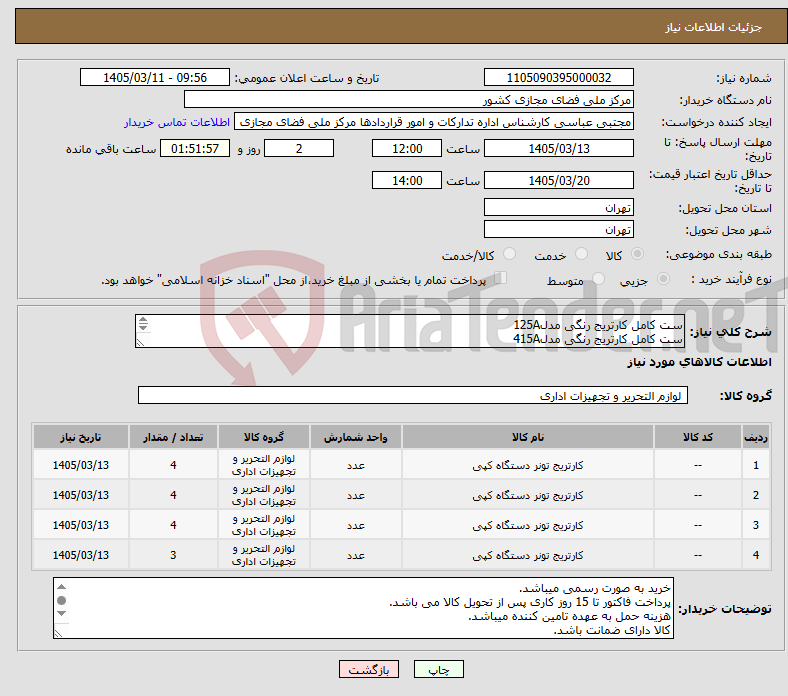Click the scroll up arrow of description box
Image resolution: width=788 pixels, height=696 pixels.
pyautogui.click(x=143, y=320)
